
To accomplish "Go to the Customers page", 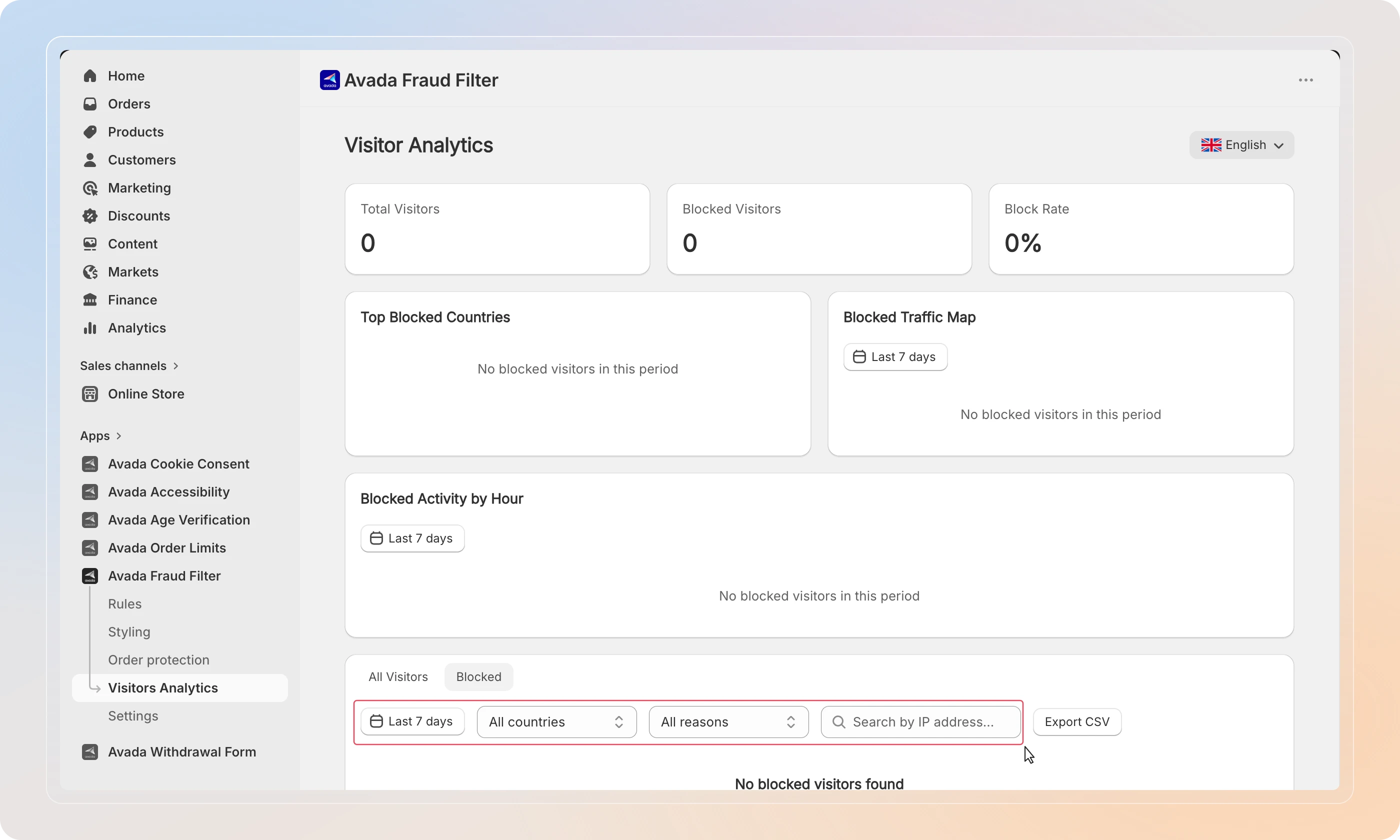I will 141,159.
